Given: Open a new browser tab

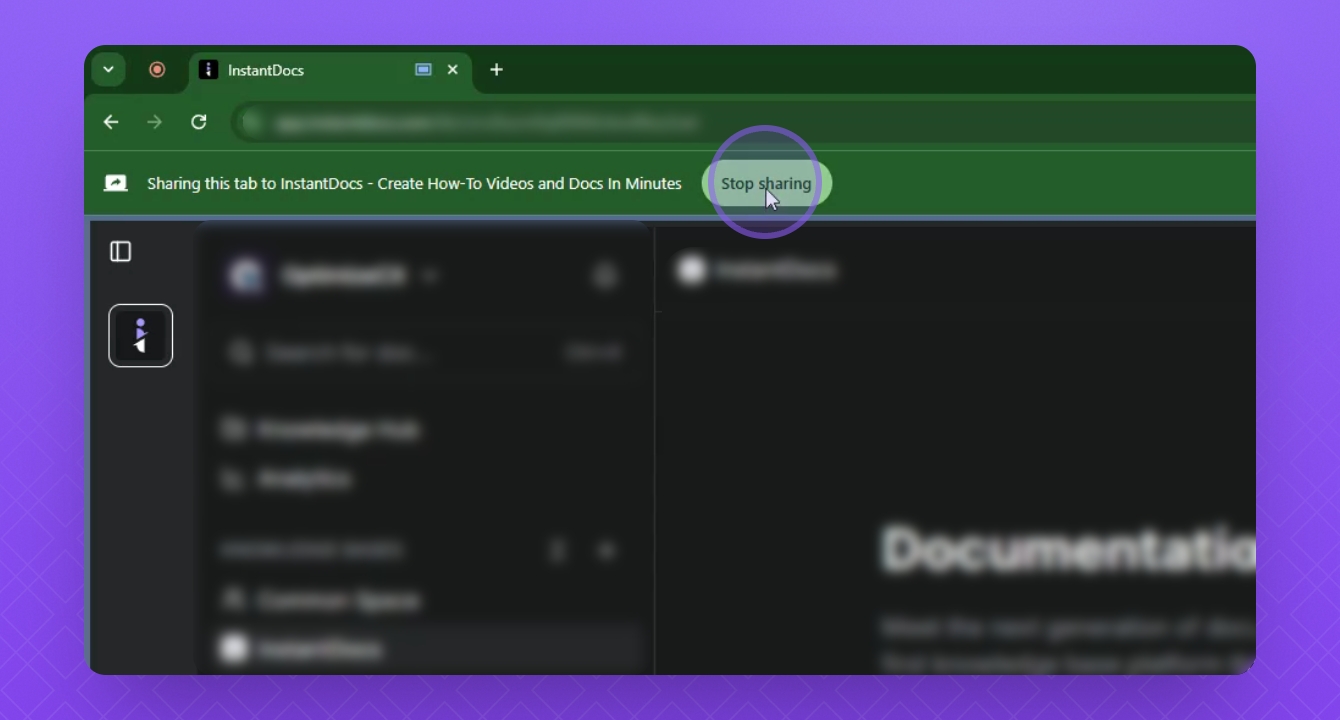Looking at the screenshot, I should (x=496, y=70).
